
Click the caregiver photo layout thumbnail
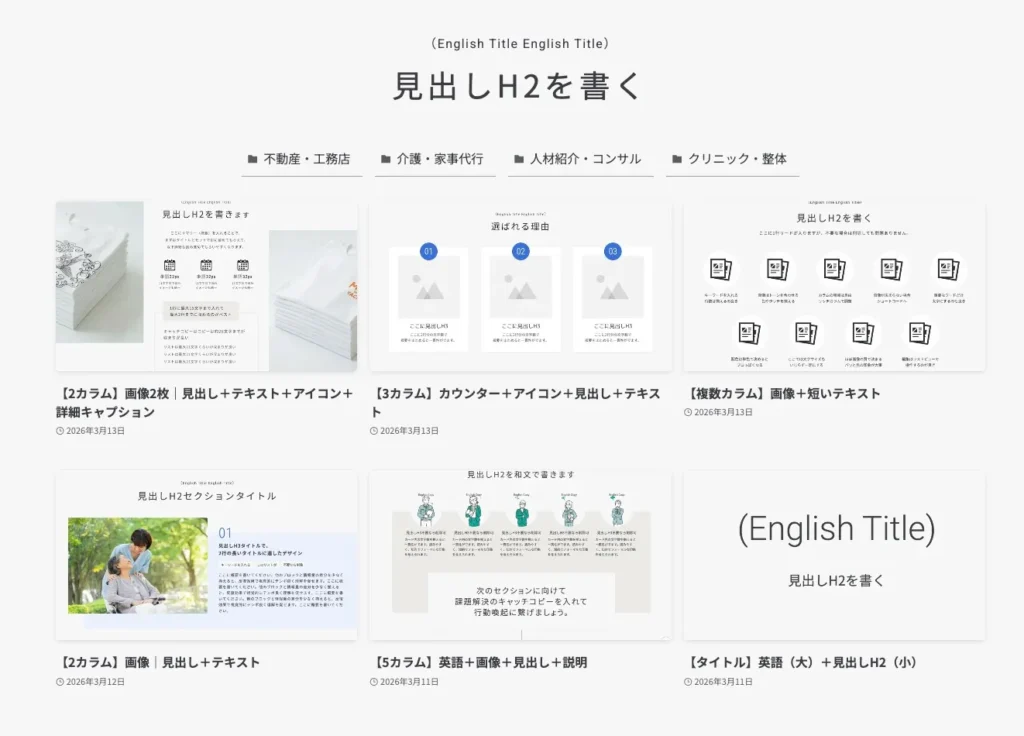pos(206,554)
